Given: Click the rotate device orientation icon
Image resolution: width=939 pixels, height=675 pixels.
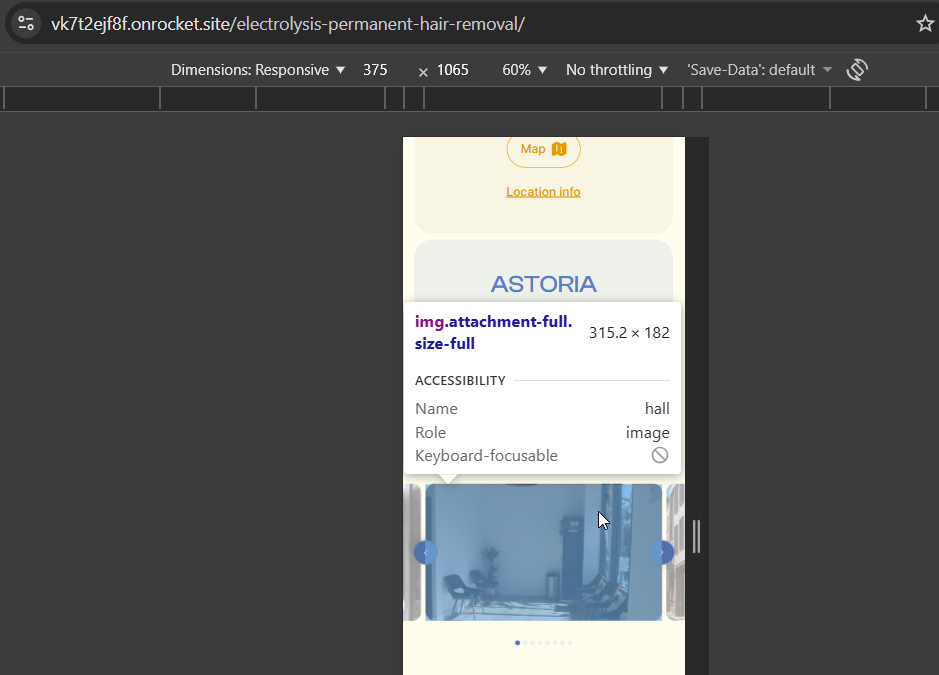Looking at the screenshot, I should point(857,69).
